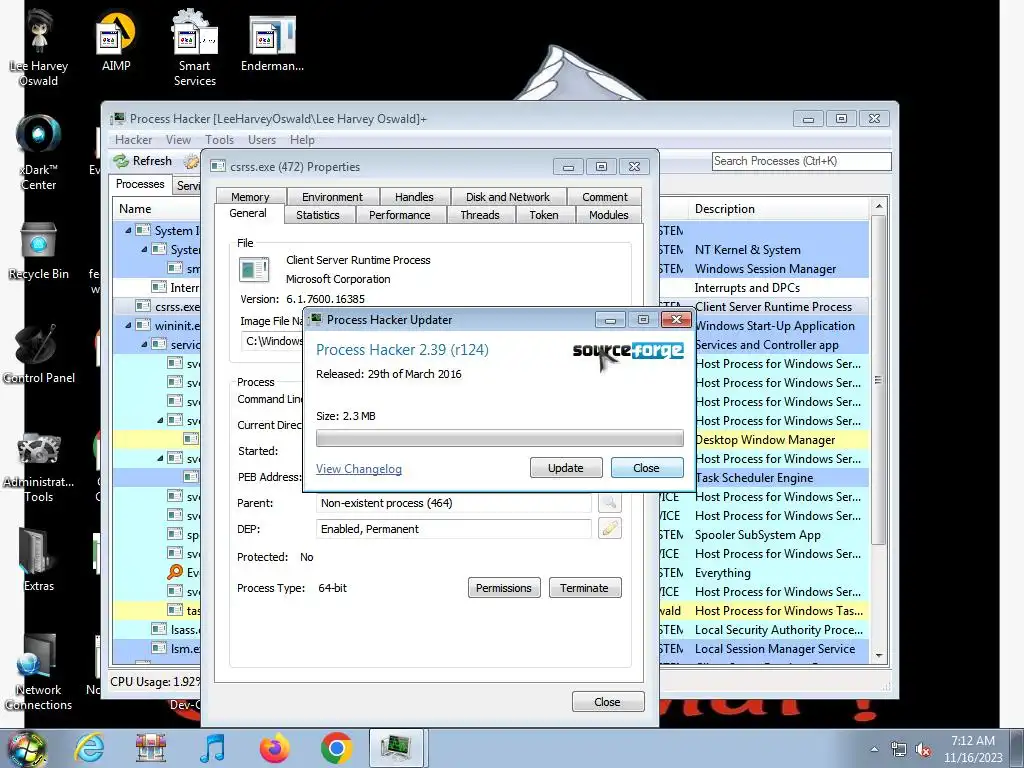Open the music player taskbar icon
The height and width of the screenshot is (768, 1024).
(x=213, y=748)
